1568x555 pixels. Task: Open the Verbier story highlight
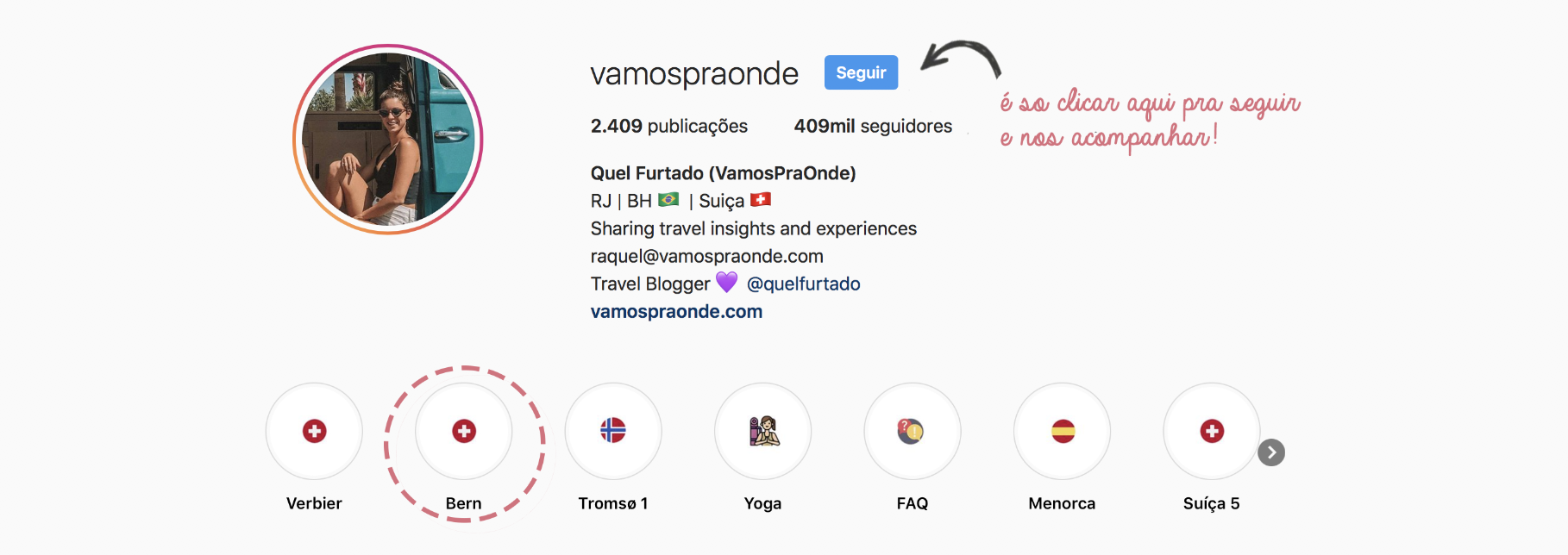coord(314,431)
